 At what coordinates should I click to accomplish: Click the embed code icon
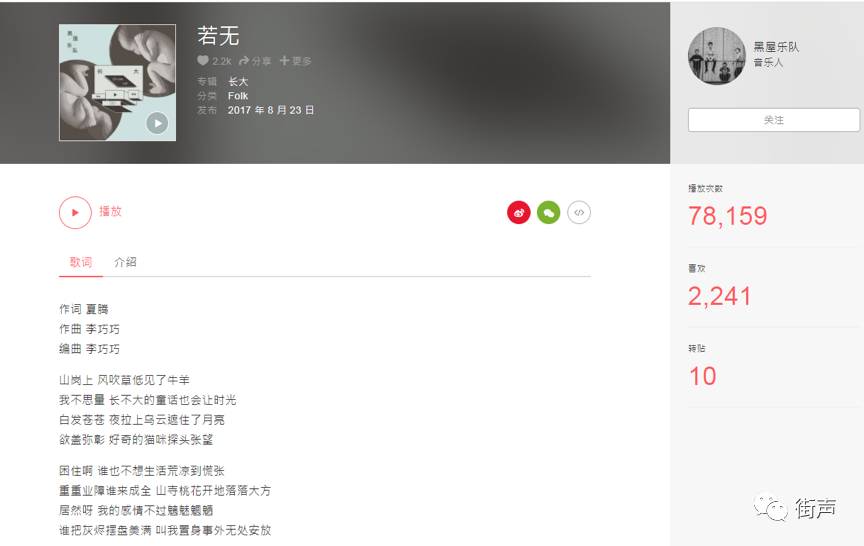coord(579,213)
